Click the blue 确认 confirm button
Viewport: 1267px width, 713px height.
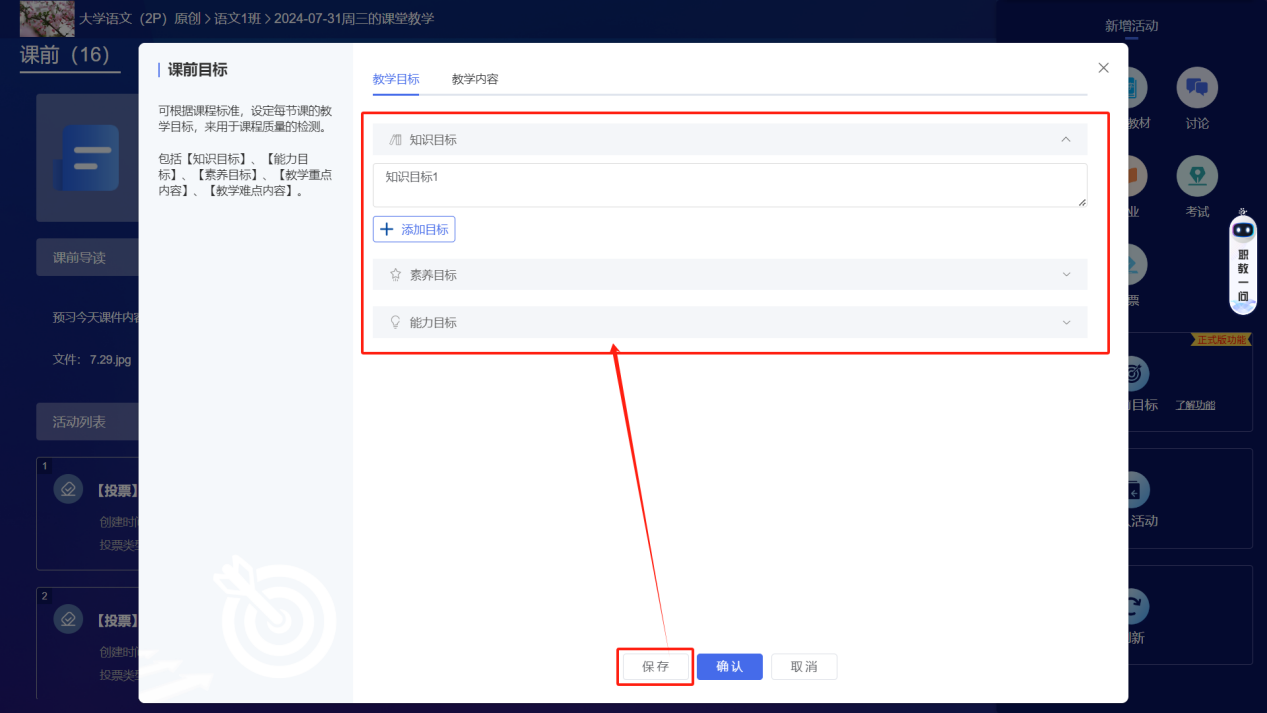coord(729,667)
